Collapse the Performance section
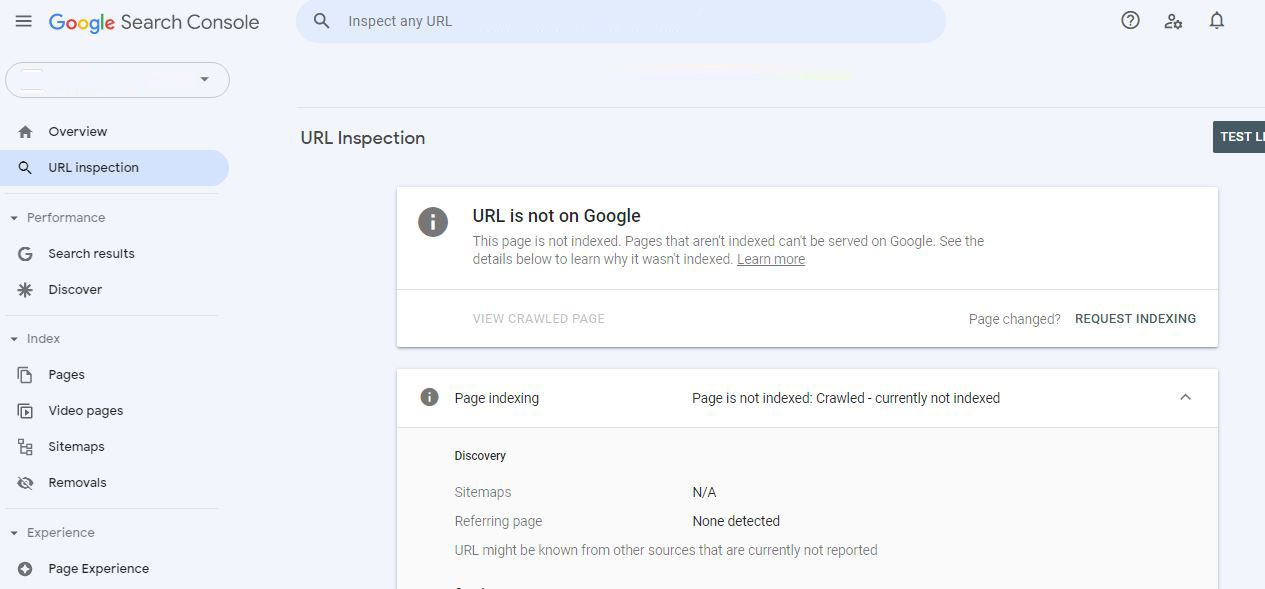Viewport: 1265px width, 589px height. click(x=14, y=218)
